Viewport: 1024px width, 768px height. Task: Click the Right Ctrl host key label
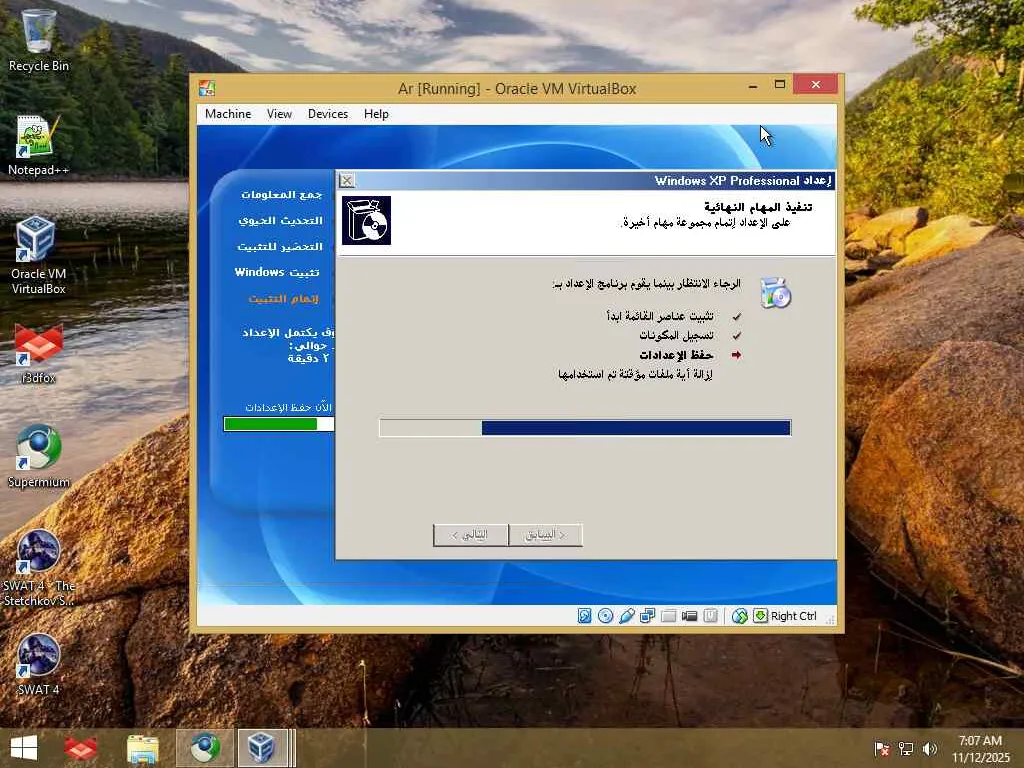coord(793,616)
